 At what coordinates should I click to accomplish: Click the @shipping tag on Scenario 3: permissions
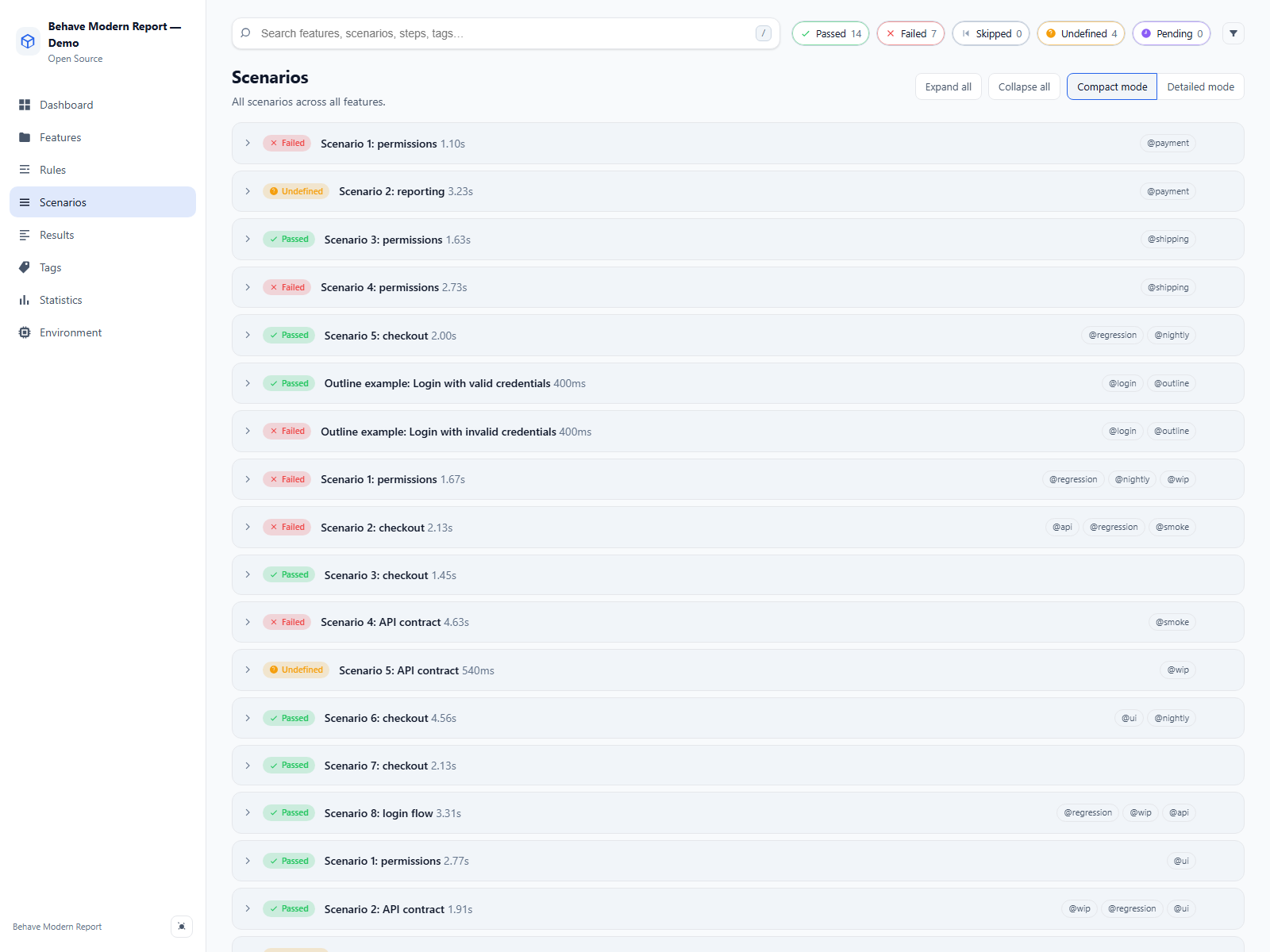pyautogui.click(x=1168, y=240)
